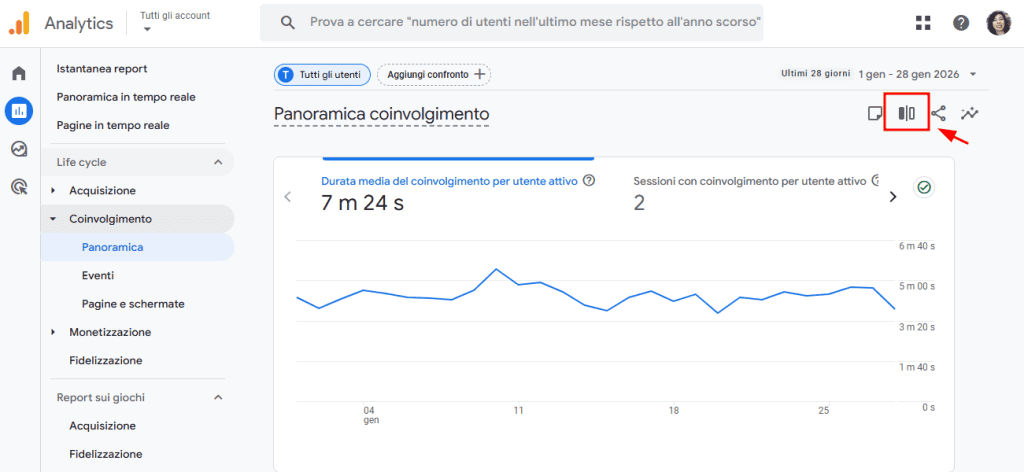Click Tutti gli utenti comparison chip

click(x=322, y=75)
